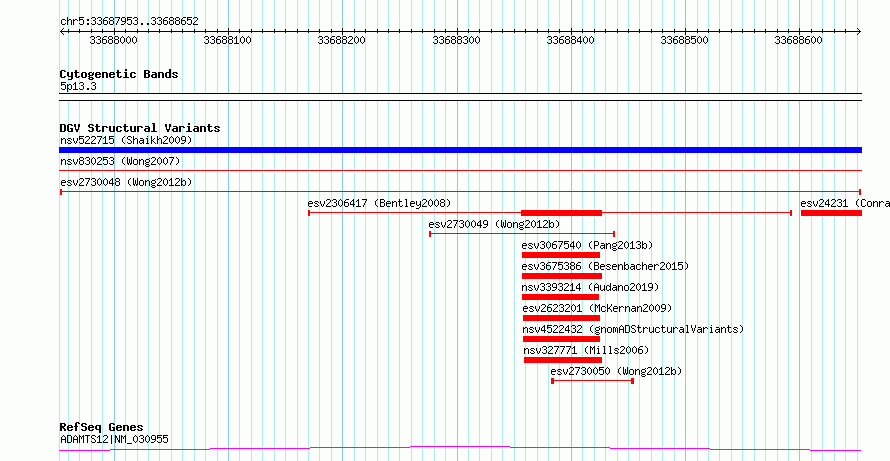Open esv2730050 (Wong2012b) label
Viewport: 890px width, 461px height.
[x=616, y=371]
